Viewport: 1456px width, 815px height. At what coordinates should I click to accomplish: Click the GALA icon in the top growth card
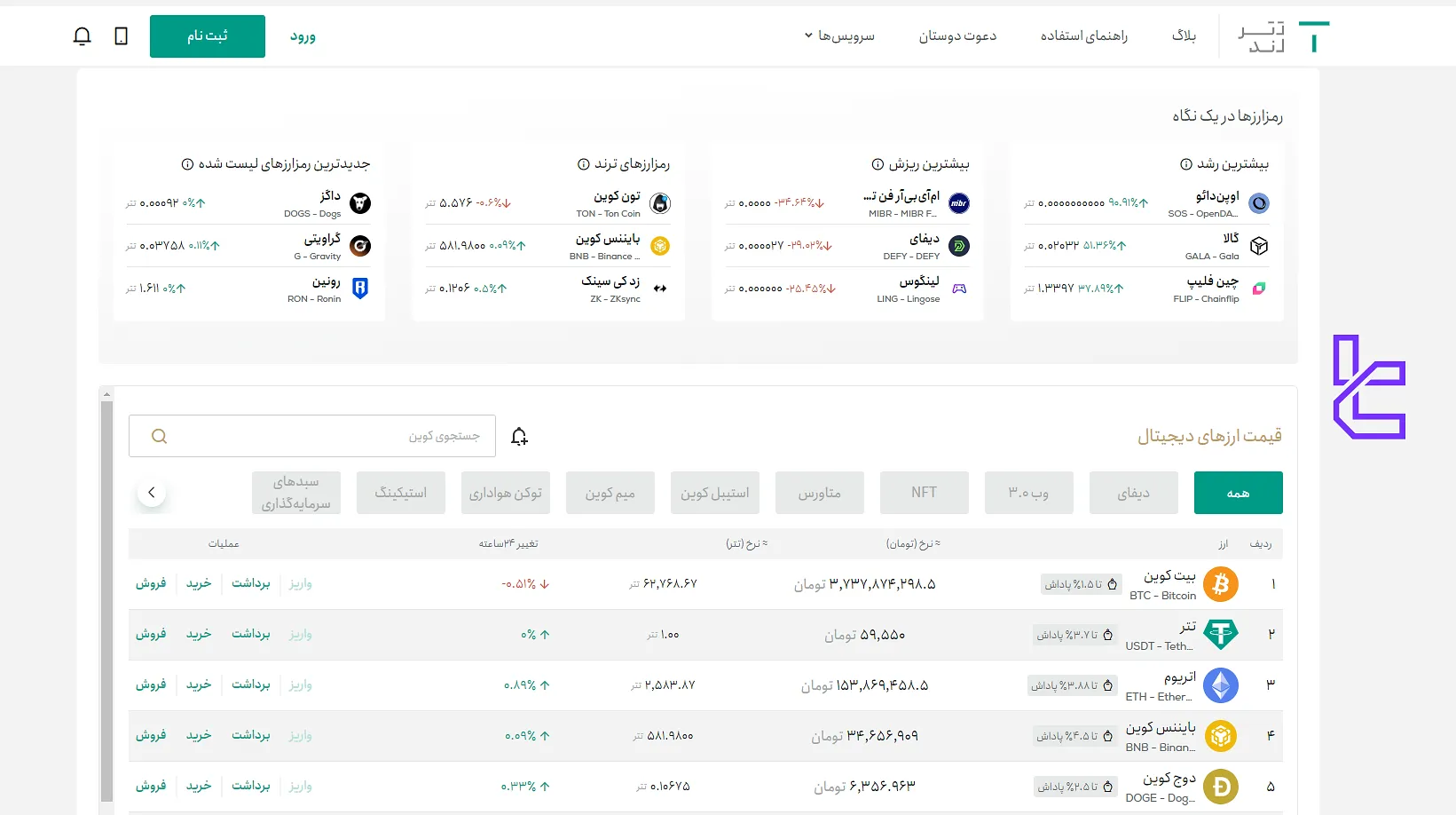click(1259, 246)
